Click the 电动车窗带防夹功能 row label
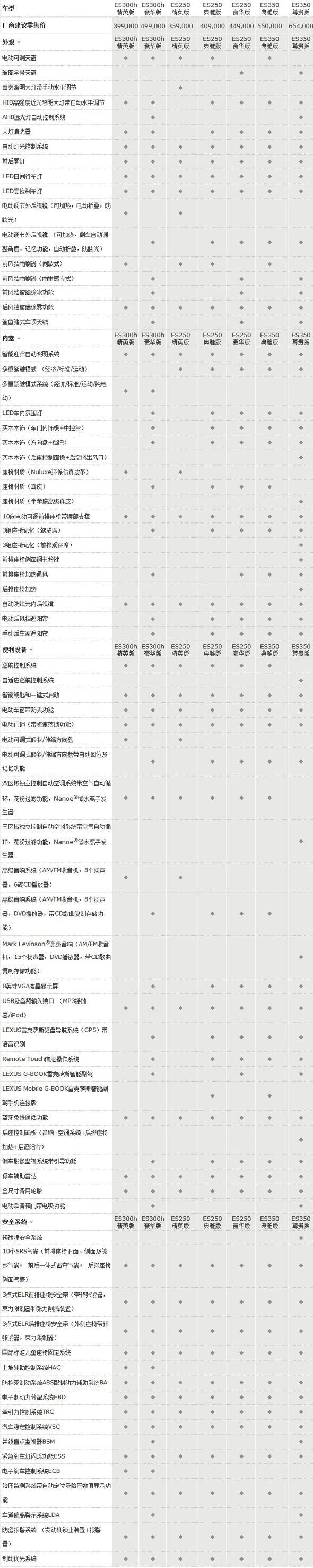 pyautogui.click(x=28, y=710)
